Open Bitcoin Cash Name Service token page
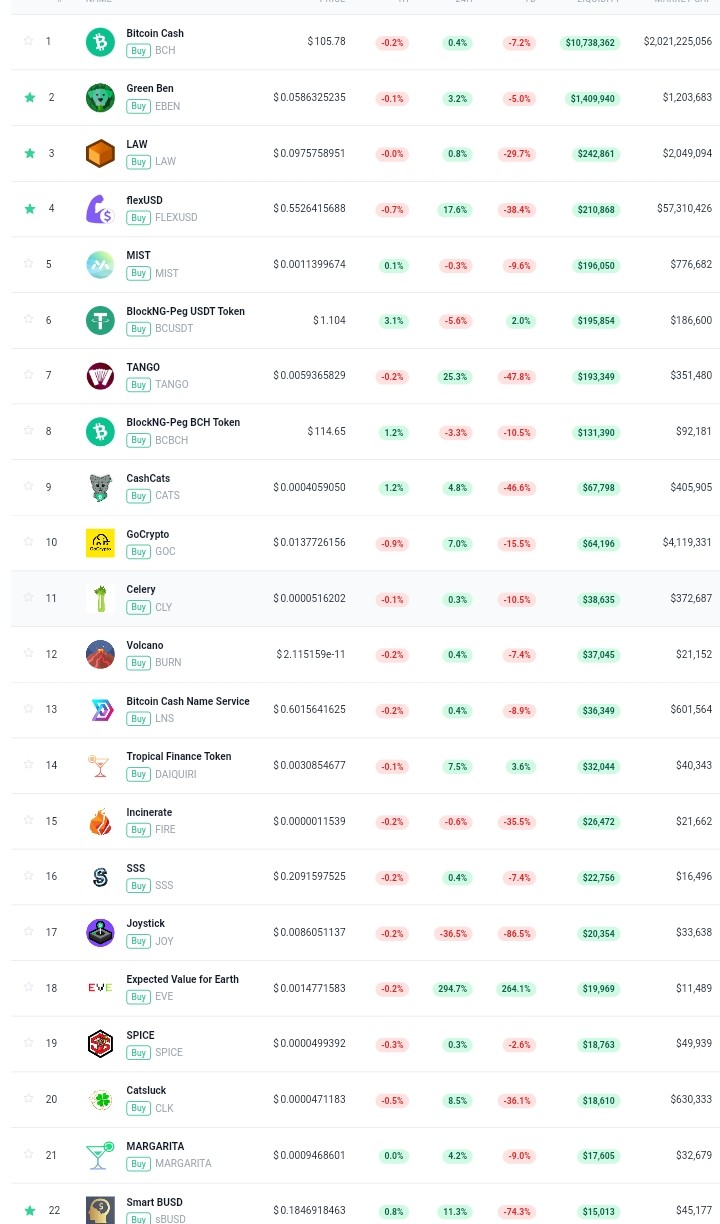720x1224 pixels. pyautogui.click(x=188, y=701)
